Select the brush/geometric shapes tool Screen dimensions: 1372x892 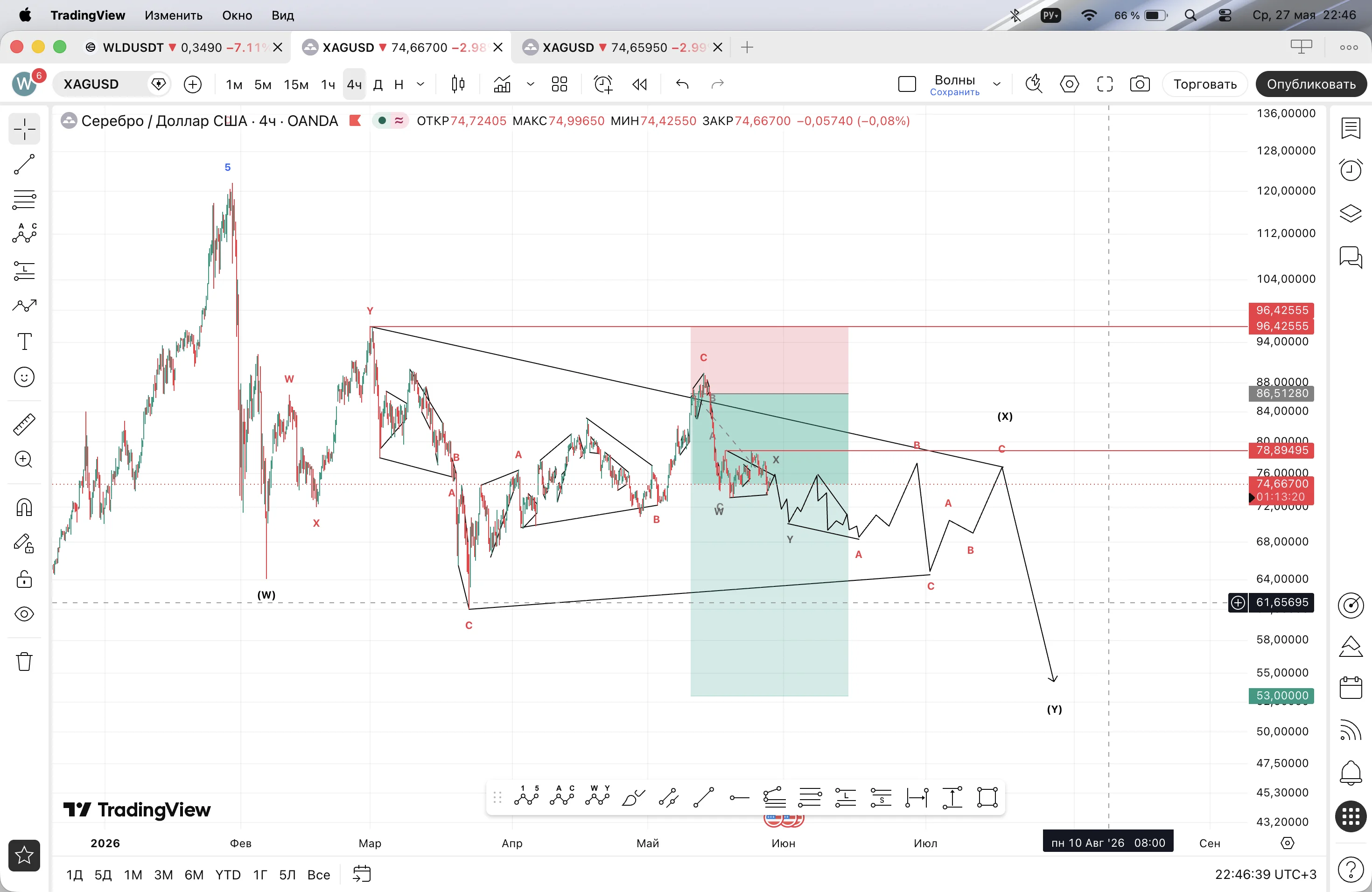[24, 306]
